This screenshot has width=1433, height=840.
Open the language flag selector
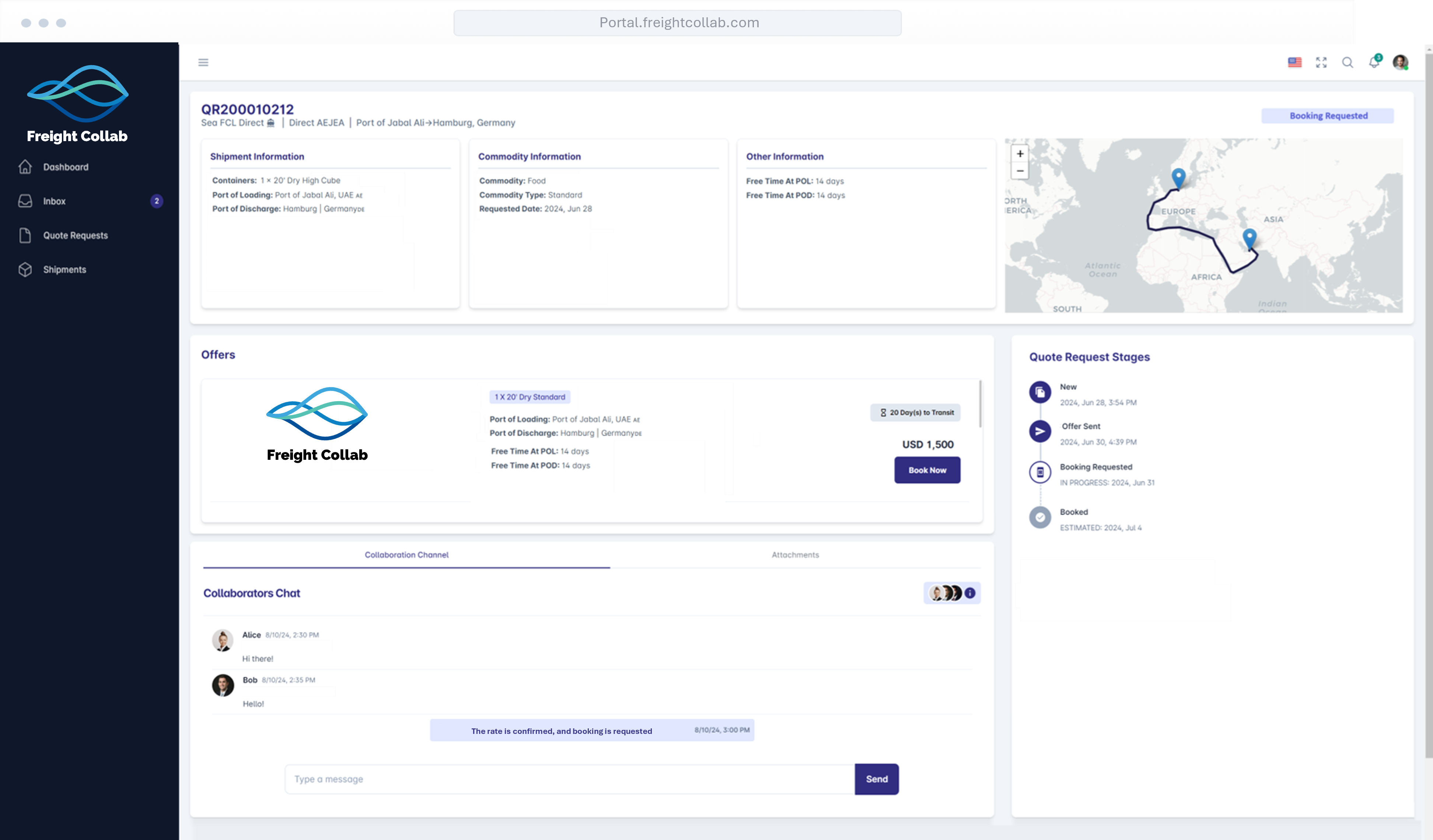coord(1294,63)
